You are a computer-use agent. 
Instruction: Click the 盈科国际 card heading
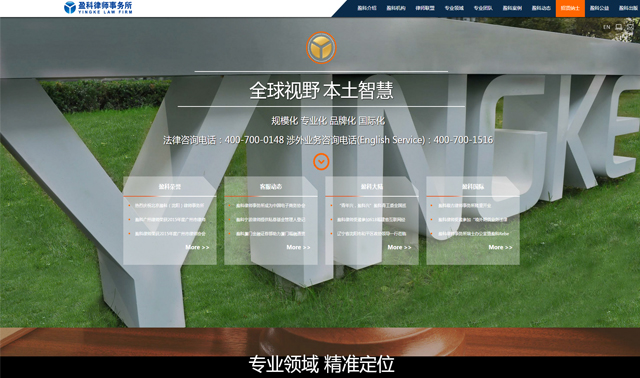(x=473, y=187)
